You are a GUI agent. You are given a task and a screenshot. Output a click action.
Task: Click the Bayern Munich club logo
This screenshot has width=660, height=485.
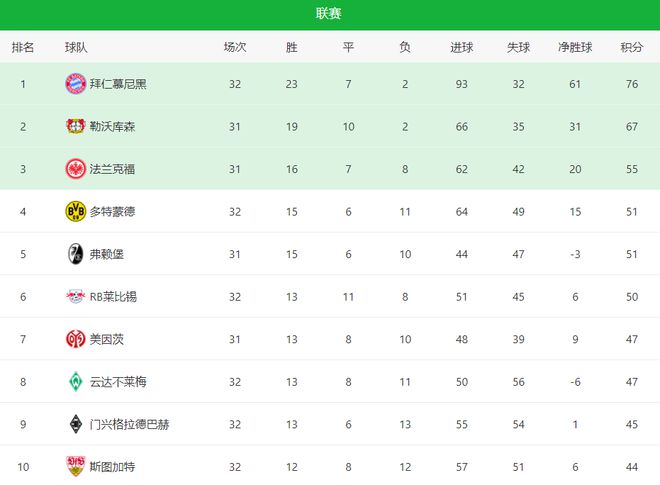pyautogui.click(x=76, y=84)
